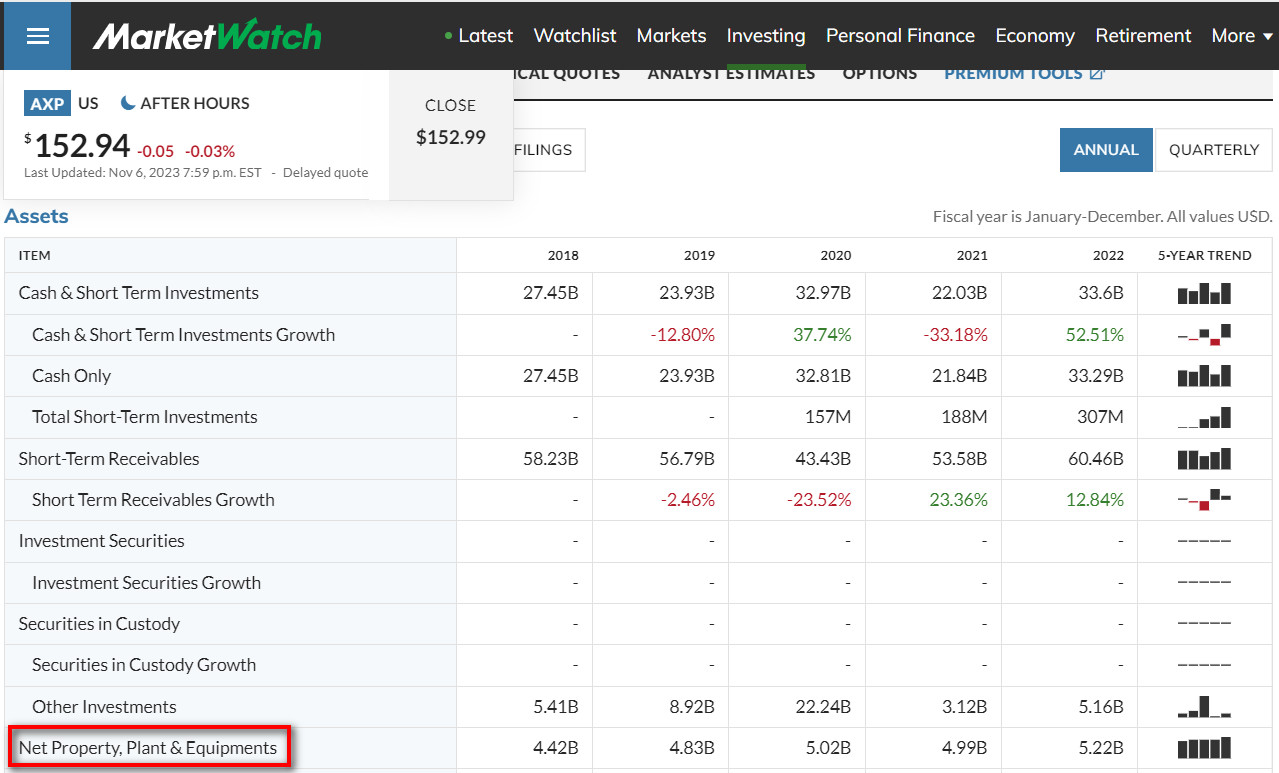This screenshot has height=773, width=1279.
Task: Switch to the Options tab
Action: [879, 74]
